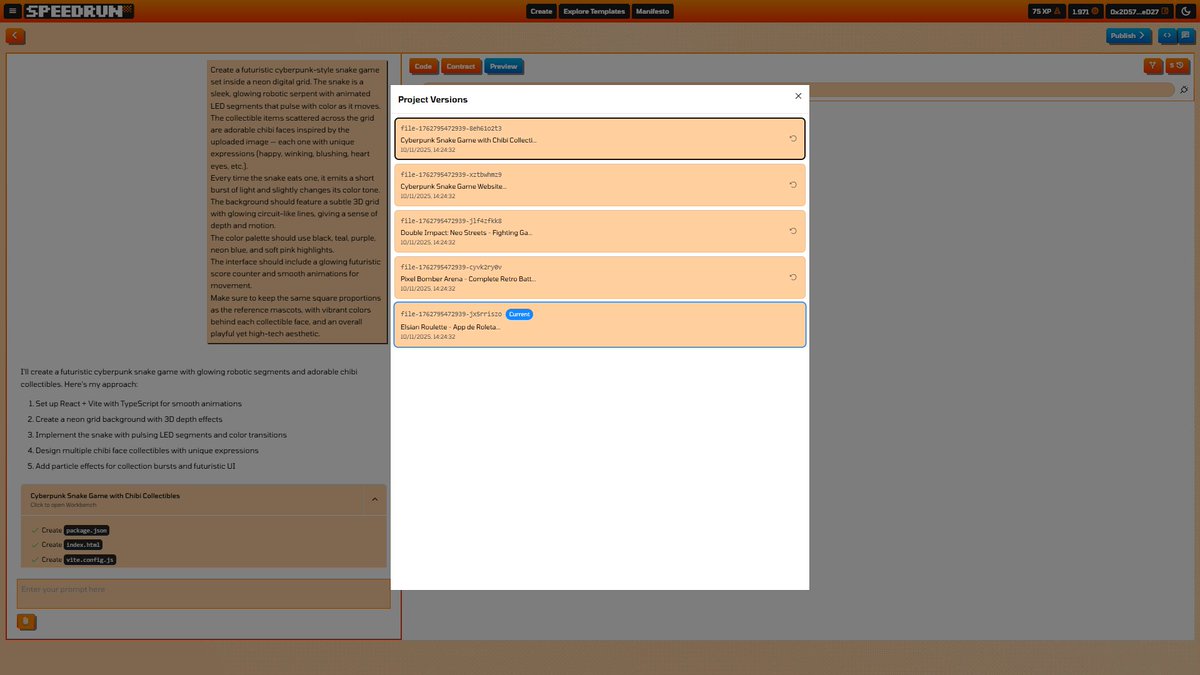Click the code brackets icon beside Publish
The height and width of the screenshot is (675, 1200).
[1167, 36]
